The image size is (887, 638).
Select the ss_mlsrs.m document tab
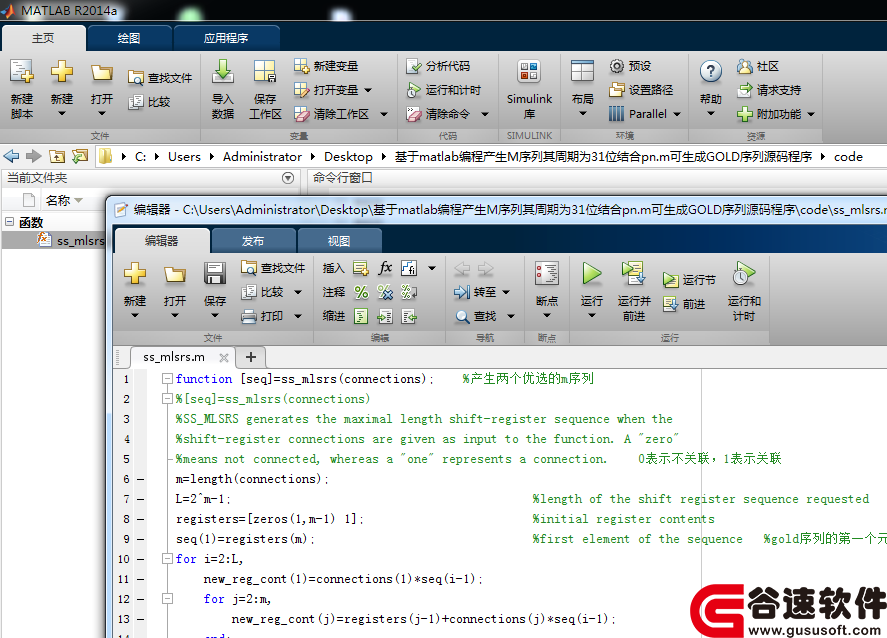174,357
